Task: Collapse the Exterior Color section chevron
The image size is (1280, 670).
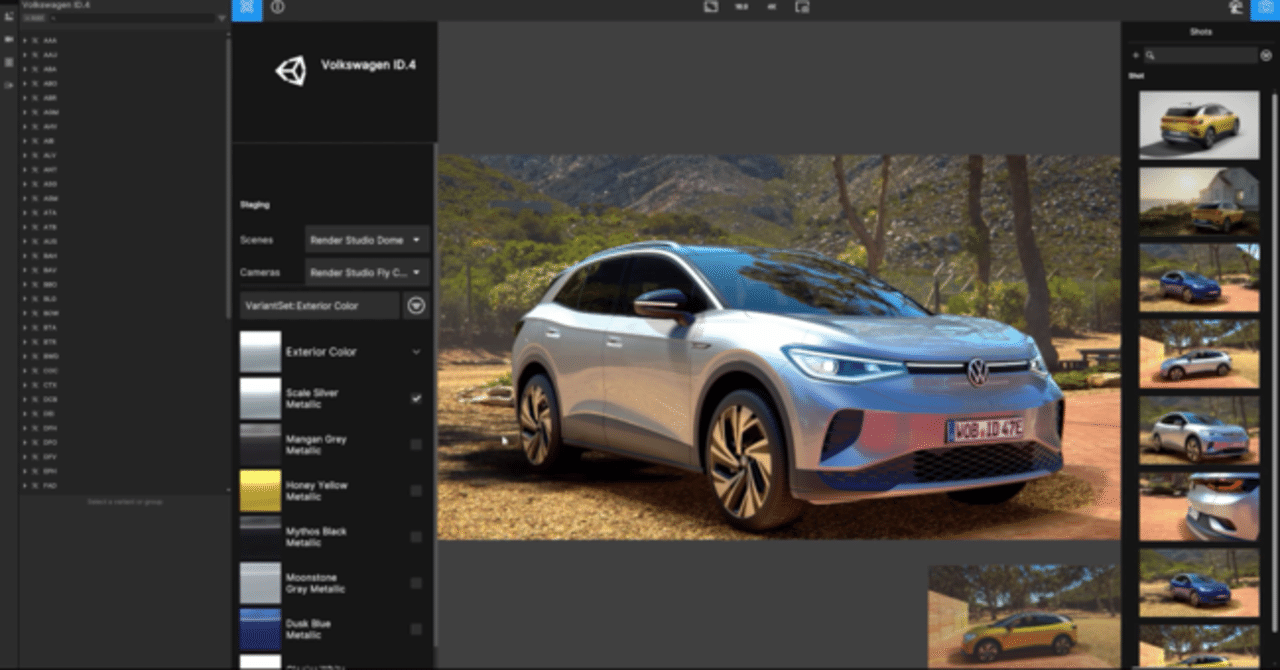Action: point(418,351)
